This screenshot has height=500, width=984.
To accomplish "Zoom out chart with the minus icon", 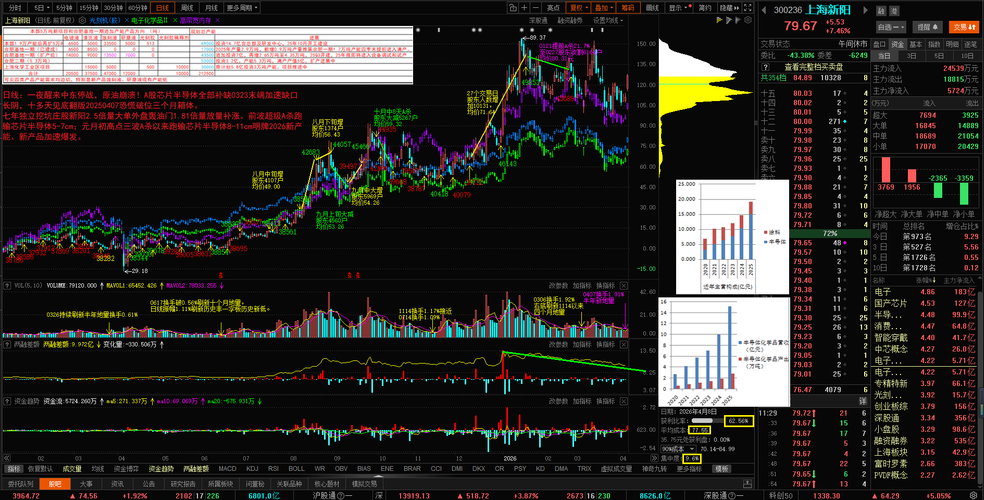I will (535, 8).
